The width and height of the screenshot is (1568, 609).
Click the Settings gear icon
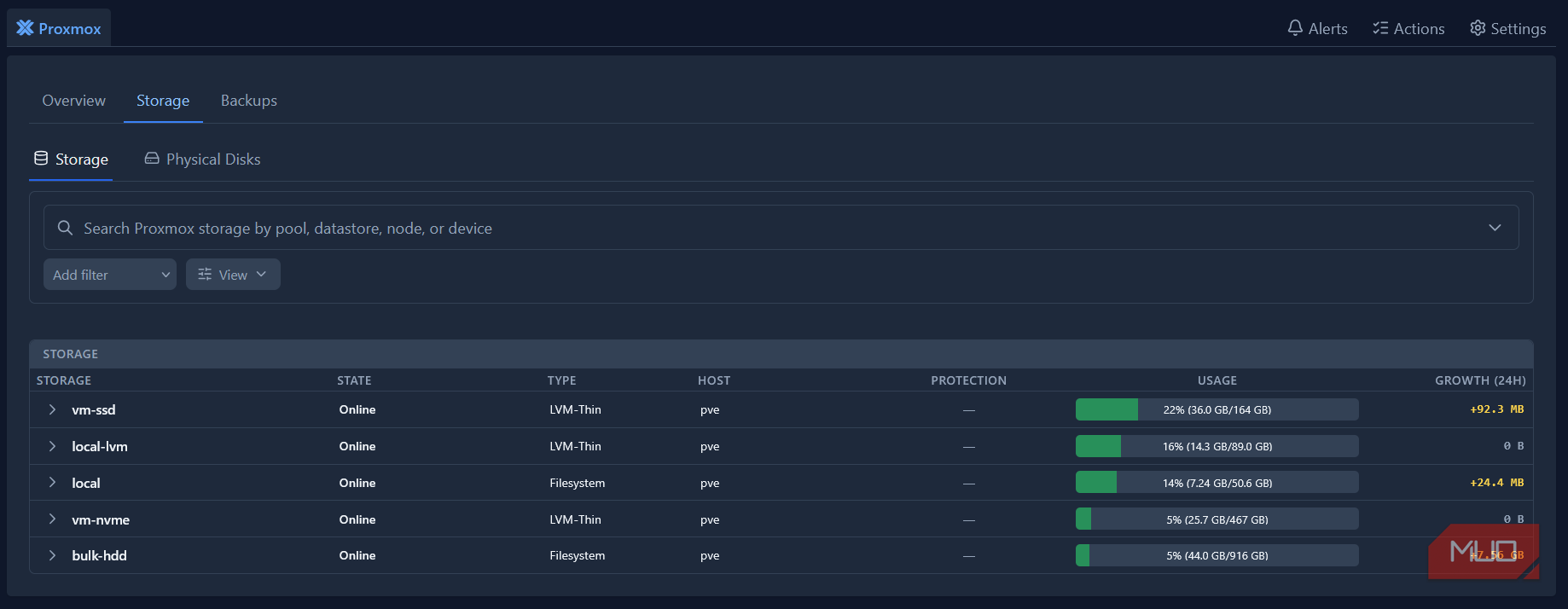pos(1478,28)
